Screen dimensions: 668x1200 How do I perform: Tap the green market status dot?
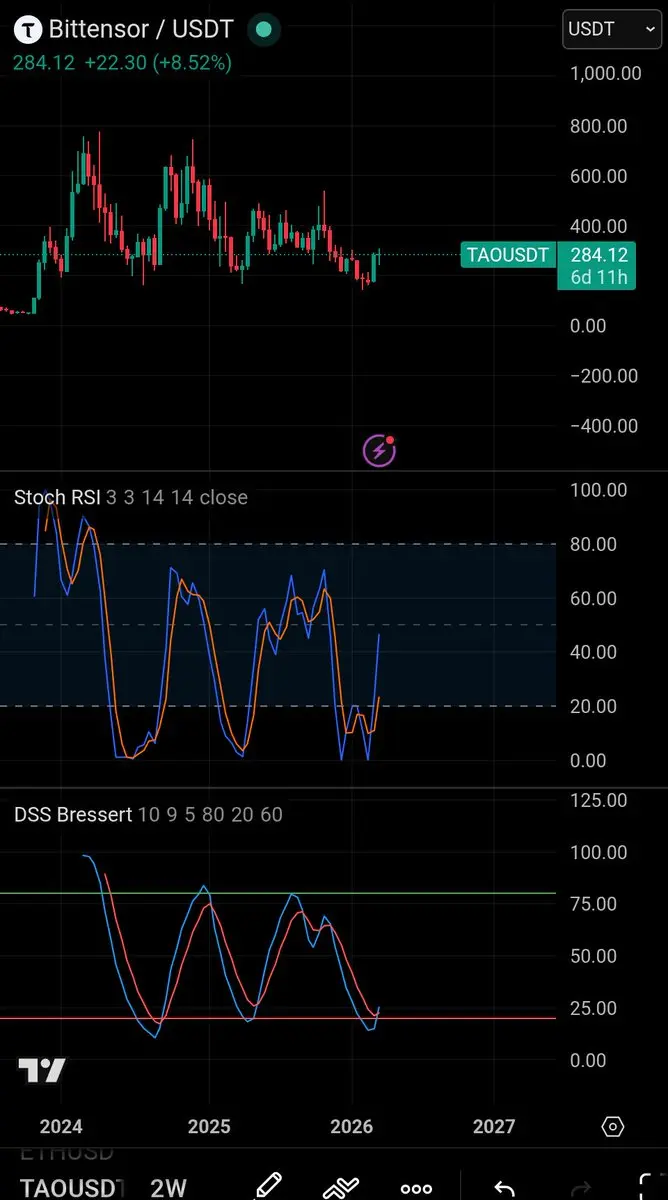(264, 30)
